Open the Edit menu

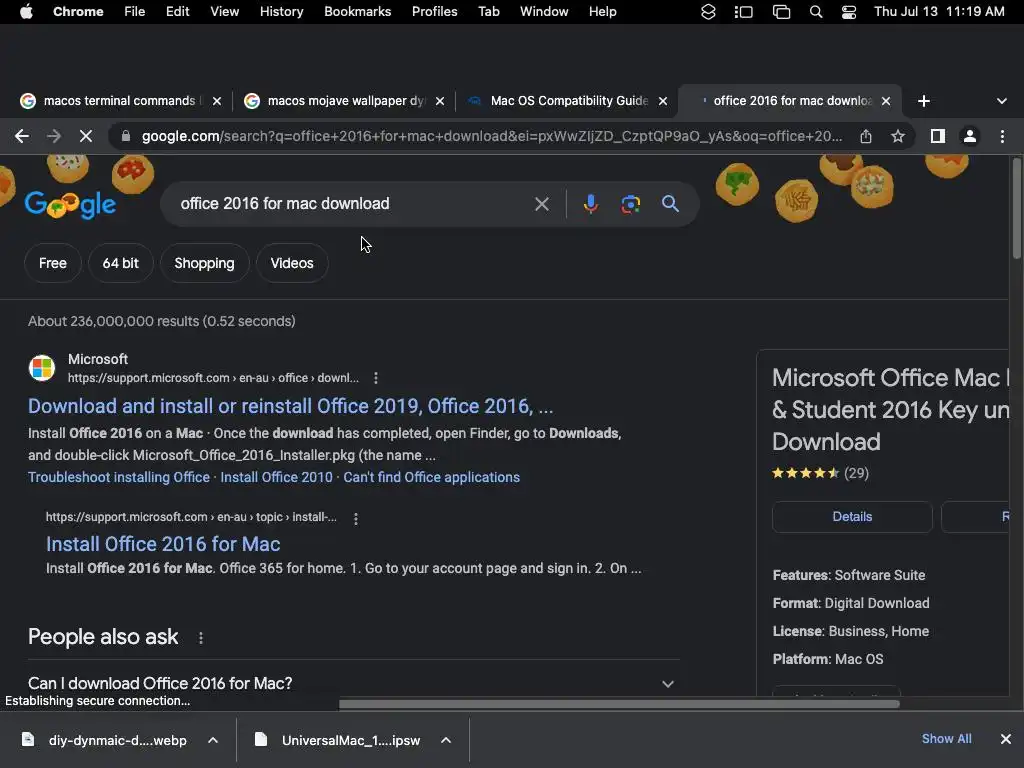pos(178,12)
